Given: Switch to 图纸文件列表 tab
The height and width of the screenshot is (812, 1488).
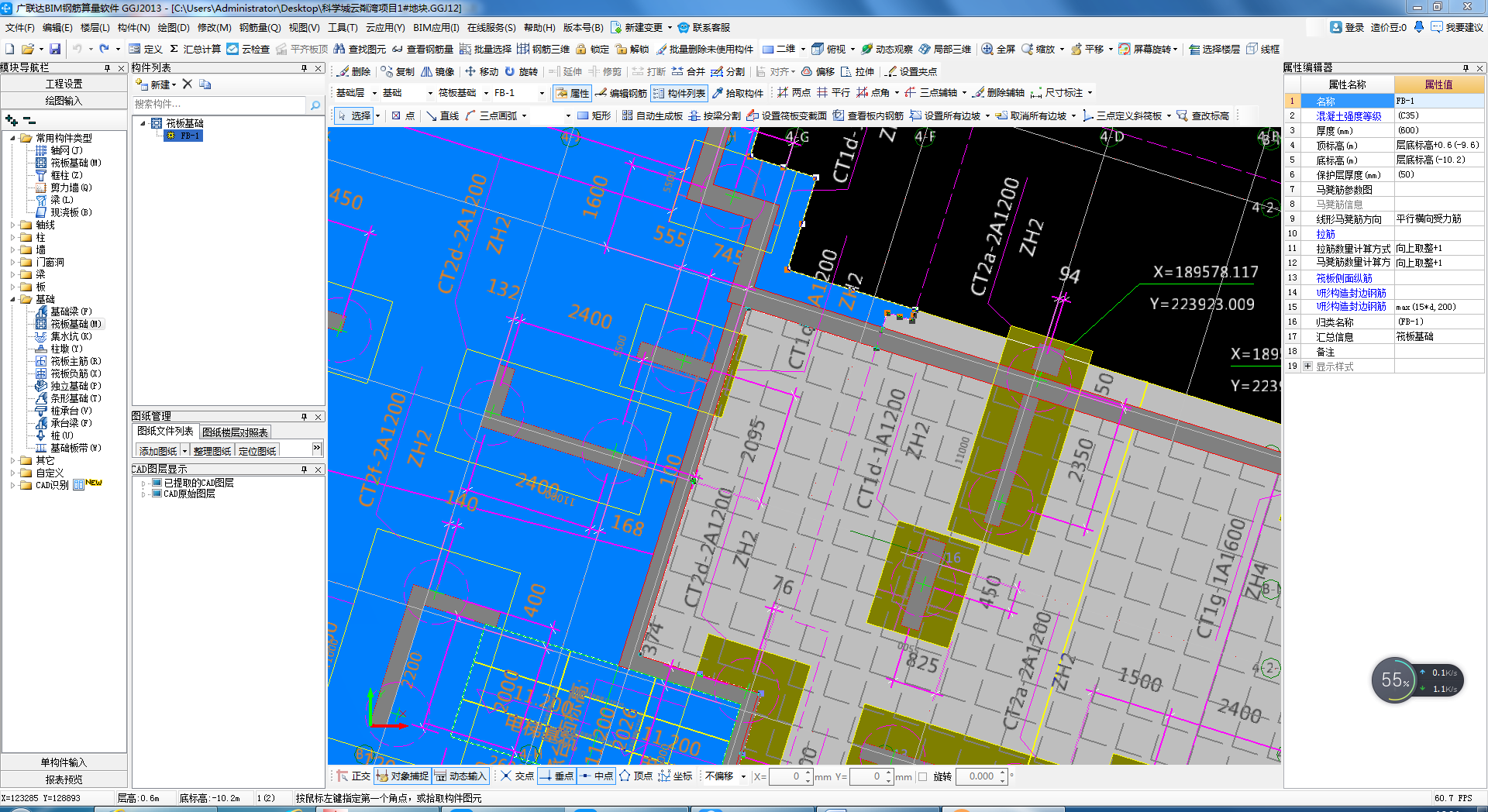Looking at the screenshot, I should 165,432.
